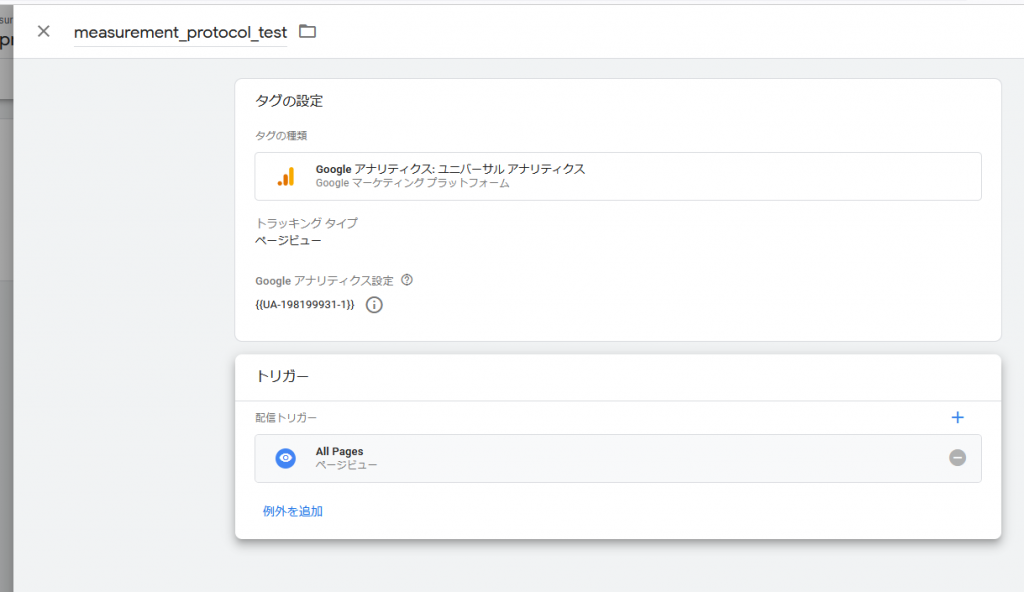Click the トラッキング タイプ label
The image size is (1024, 592).
(306, 223)
